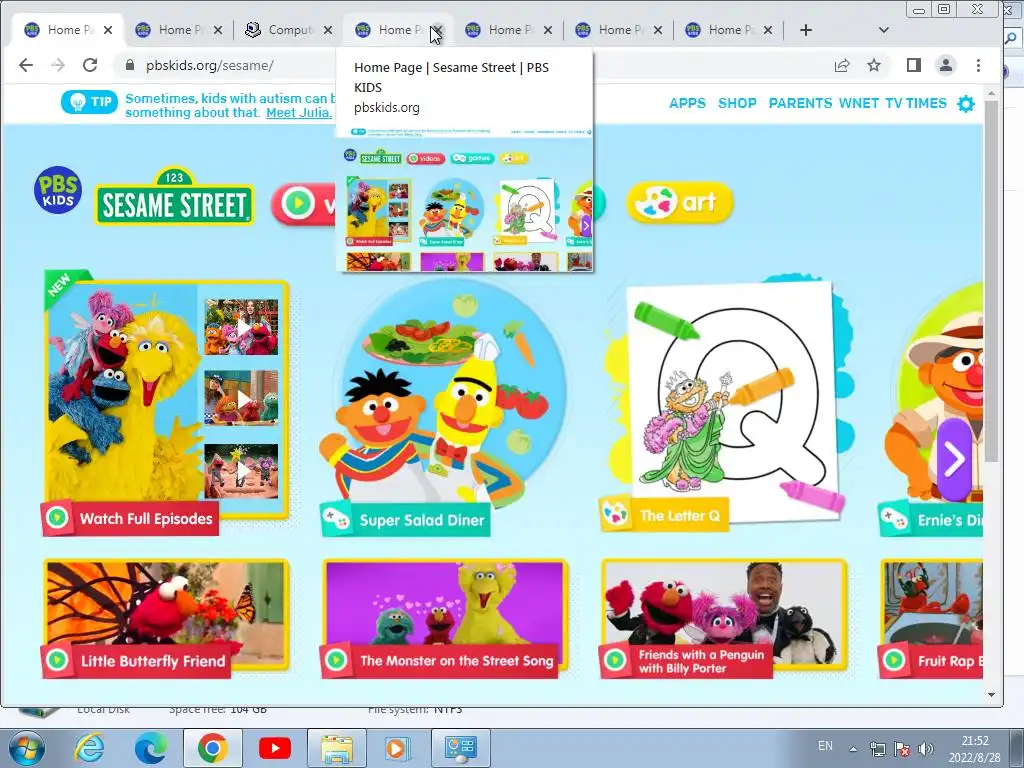
Task: Open the PARENTS link
Action: tap(800, 103)
